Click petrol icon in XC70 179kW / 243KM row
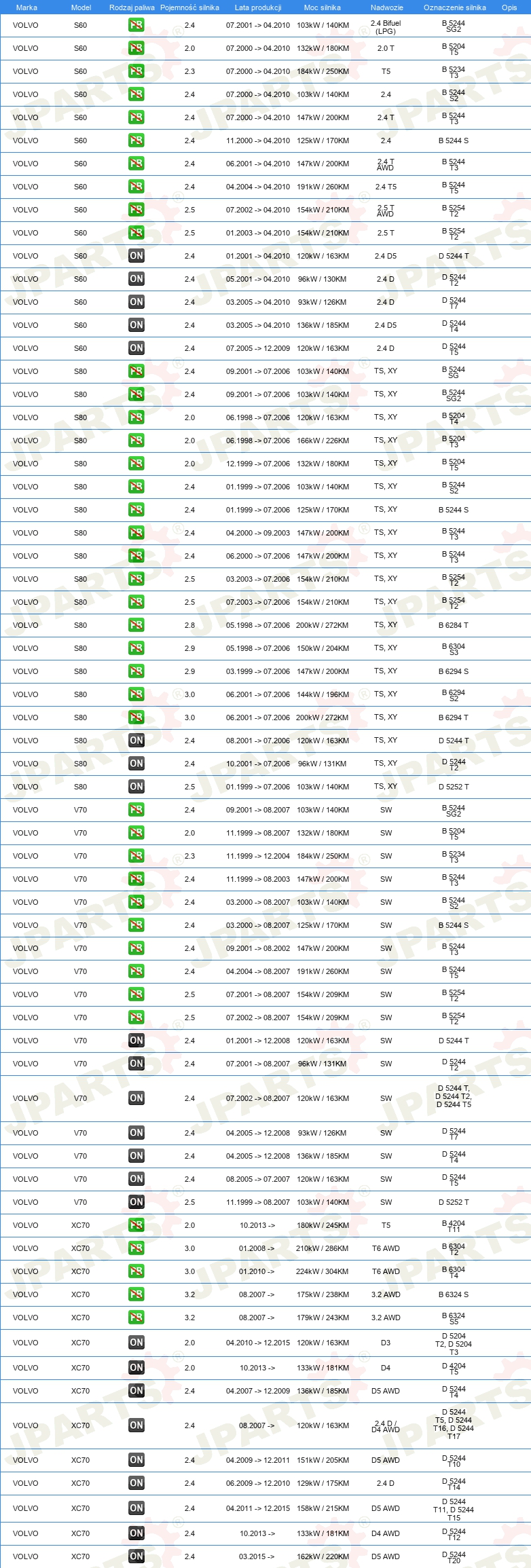Viewport: 531px width, 1568px height. point(136,1318)
